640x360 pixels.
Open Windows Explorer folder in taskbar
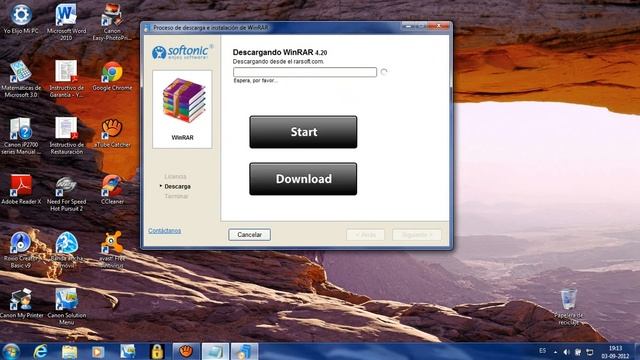pos(69,351)
